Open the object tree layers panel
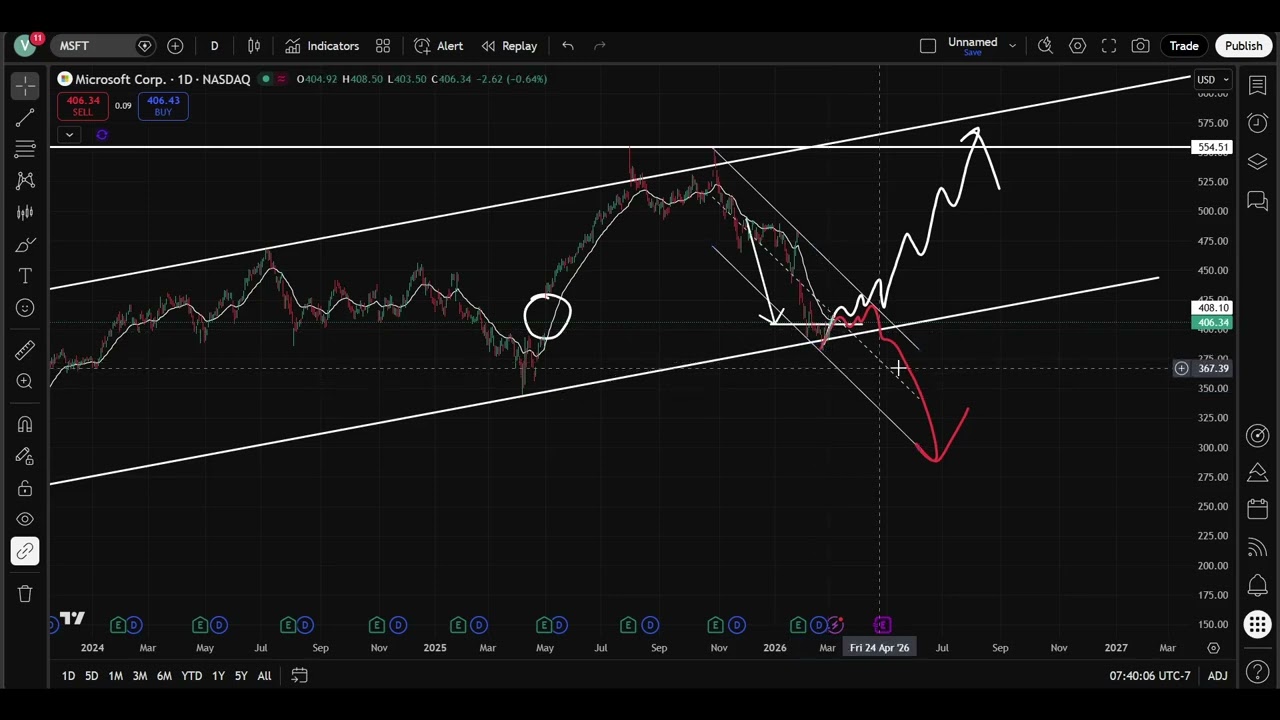This screenshot has width=1280, height=720. click(1258, 161)
